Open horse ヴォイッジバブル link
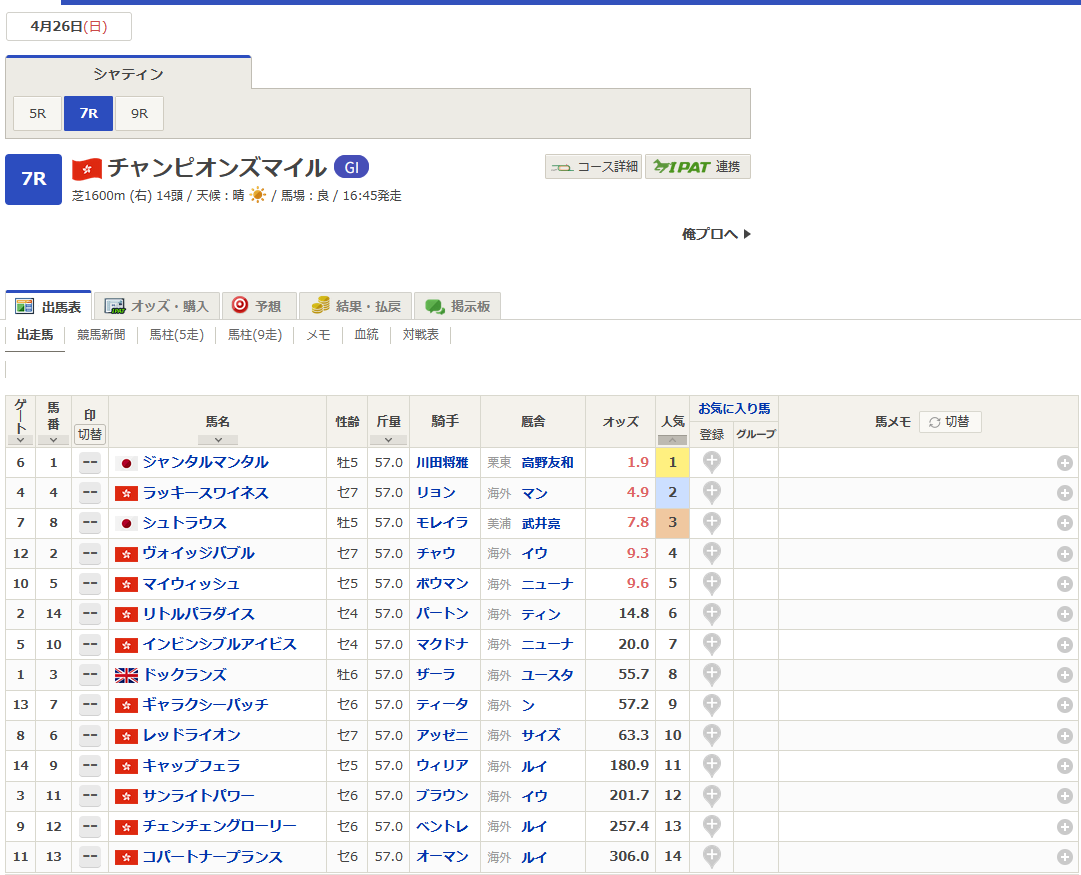Viewport: 1081px width, 875px height. click(x=199, y=554)
